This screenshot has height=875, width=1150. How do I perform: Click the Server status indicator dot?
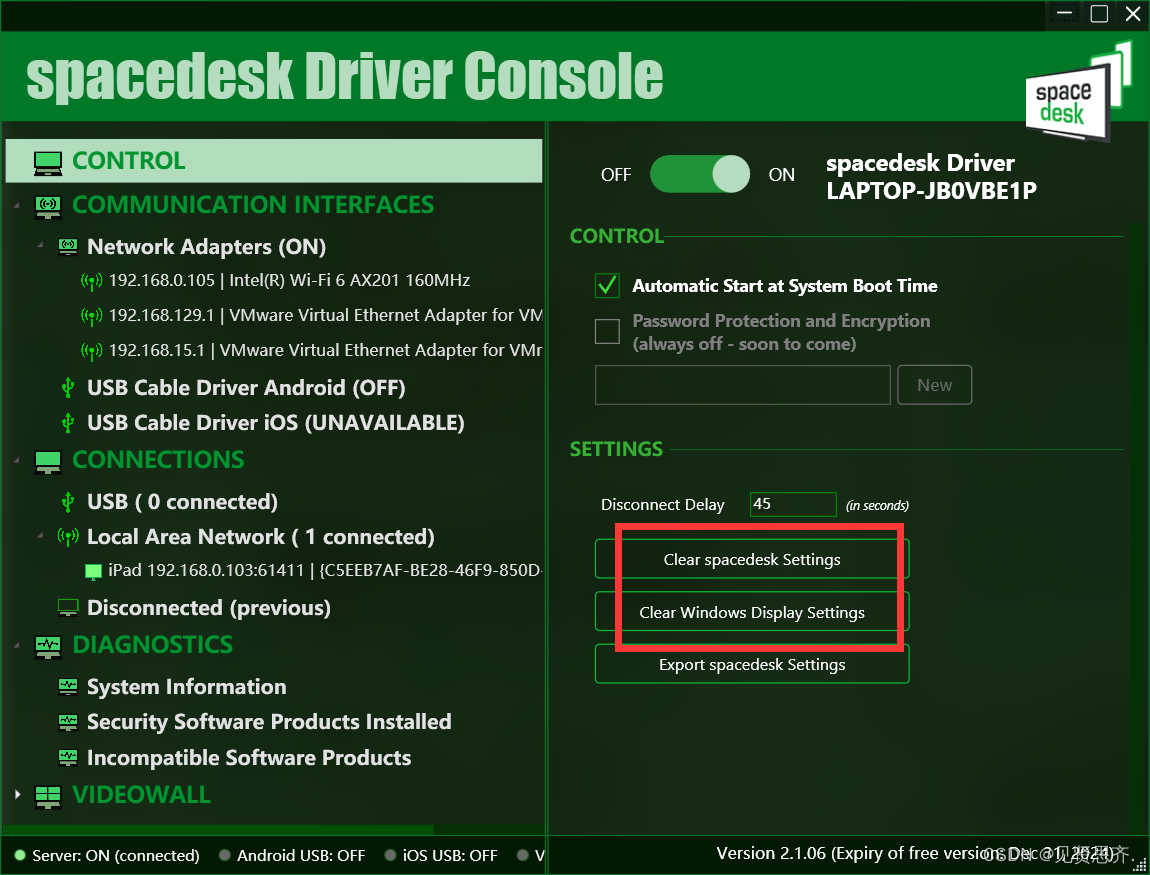[20, 855]
